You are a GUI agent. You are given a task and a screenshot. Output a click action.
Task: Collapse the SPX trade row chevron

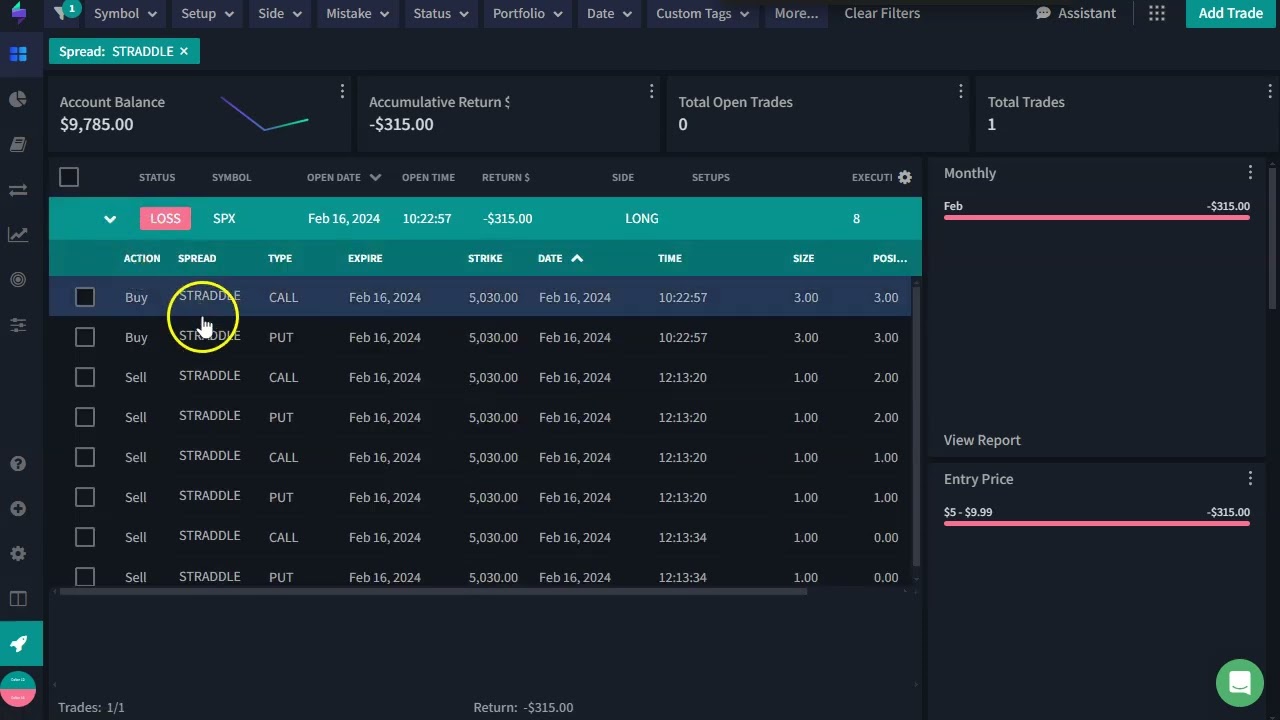110,219
